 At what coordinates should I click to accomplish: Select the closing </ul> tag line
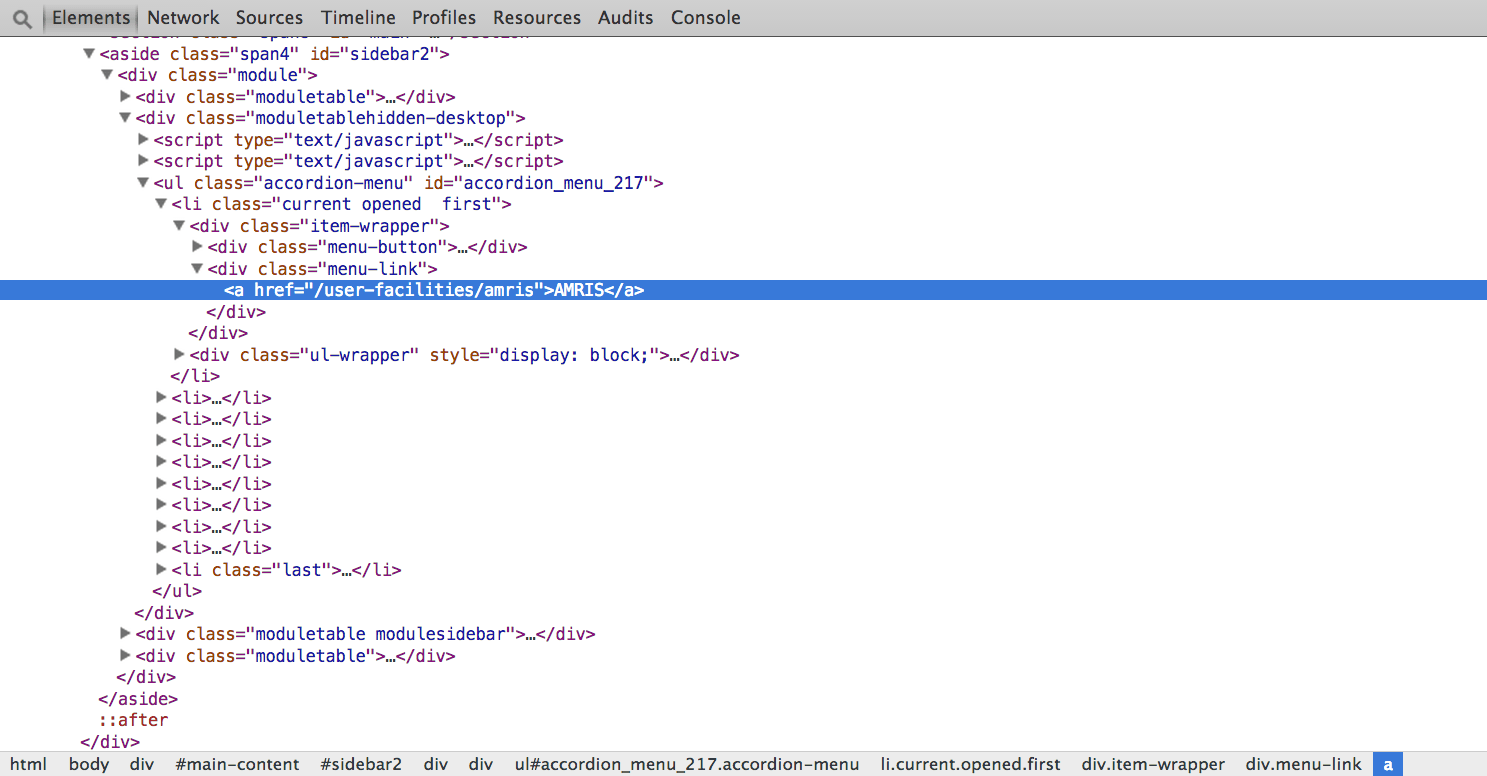pyautogui.click(x=177, y=591)
